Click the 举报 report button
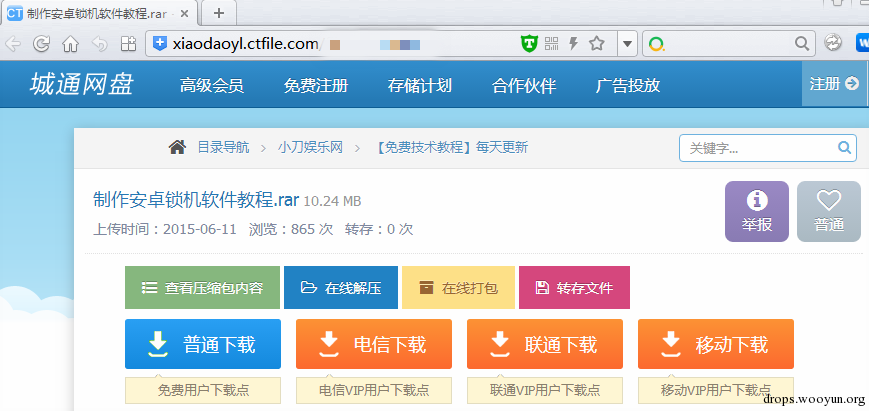This screenshot has height=411, width=869. click(756, 212)
